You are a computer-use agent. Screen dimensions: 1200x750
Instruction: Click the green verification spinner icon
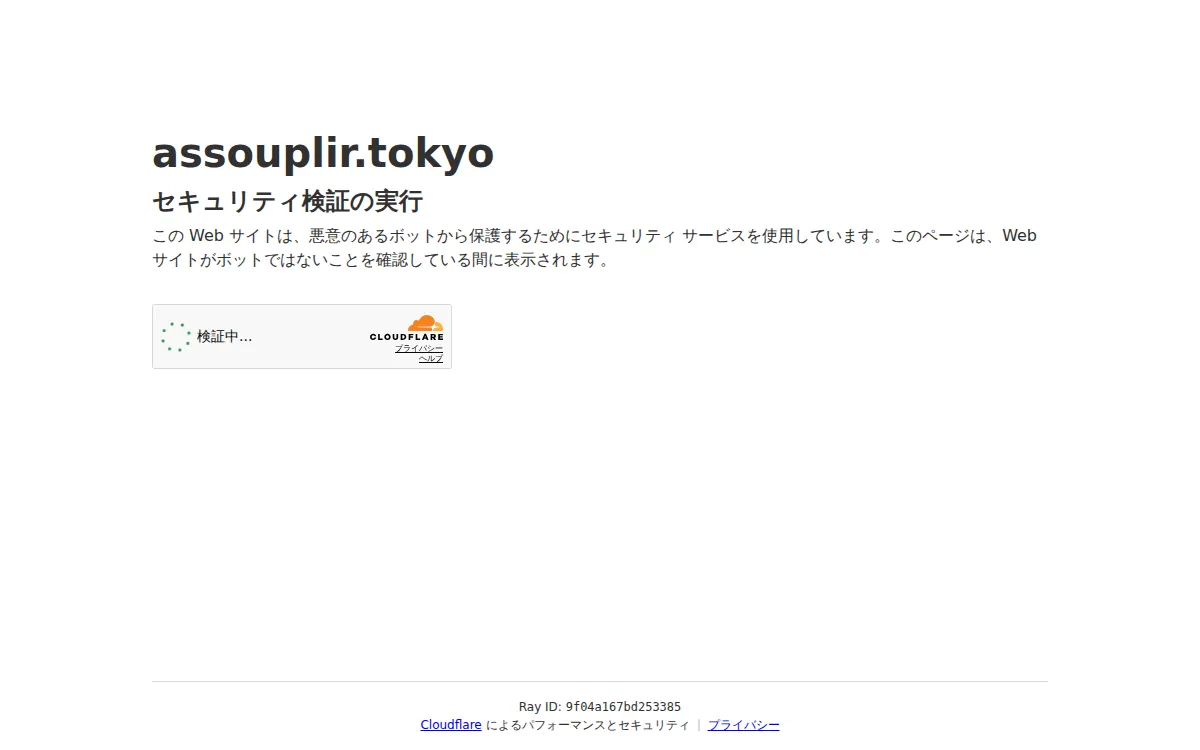pos(176,337)
